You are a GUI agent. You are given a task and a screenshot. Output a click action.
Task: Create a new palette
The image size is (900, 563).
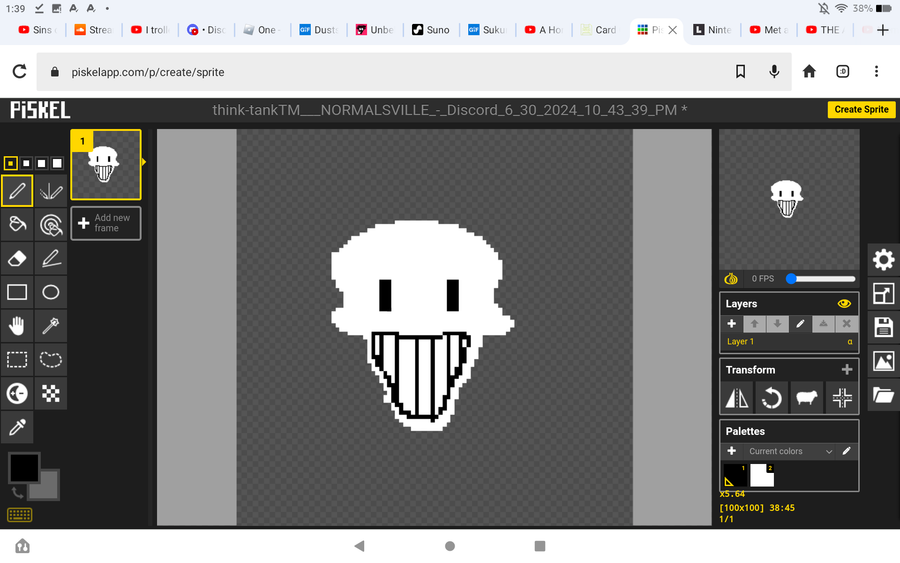click(x=731, y=451)
